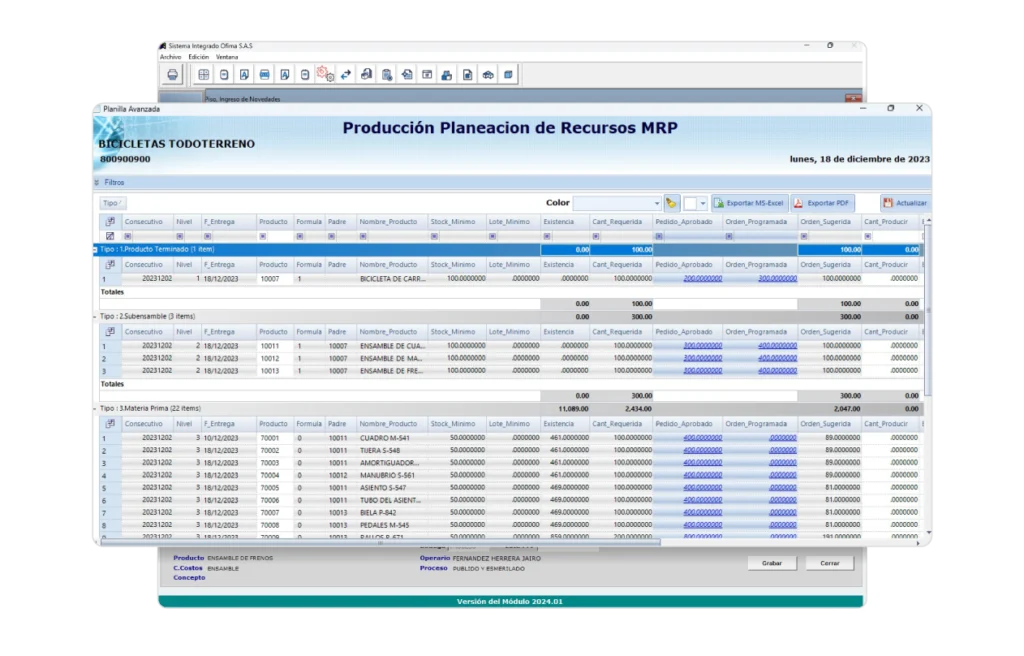Click filter icon under top Lote_Minimo column
Screen dimensions: 1024x656
click(x=492, y=237)
